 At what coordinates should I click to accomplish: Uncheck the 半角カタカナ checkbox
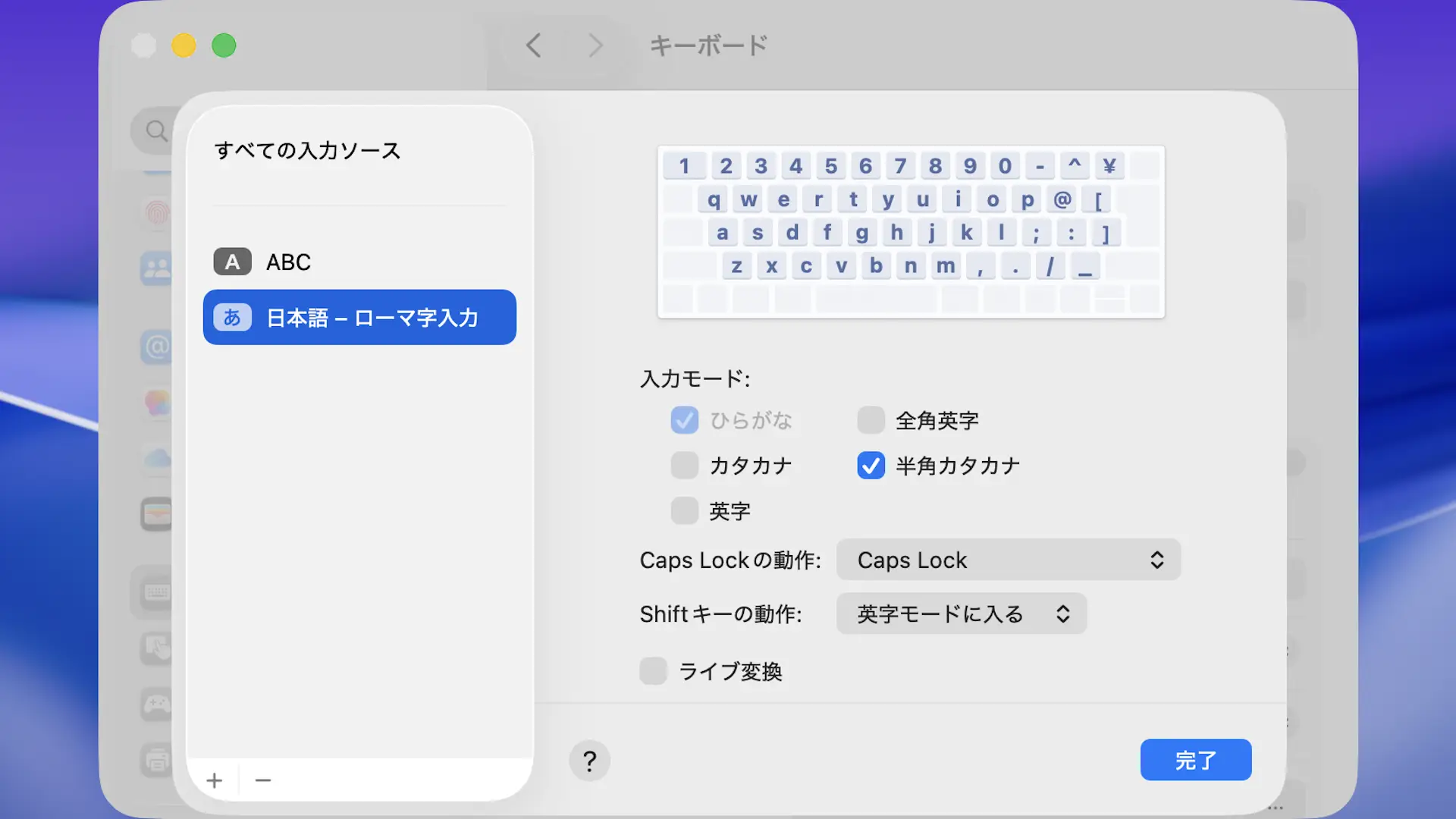[871, 465]
